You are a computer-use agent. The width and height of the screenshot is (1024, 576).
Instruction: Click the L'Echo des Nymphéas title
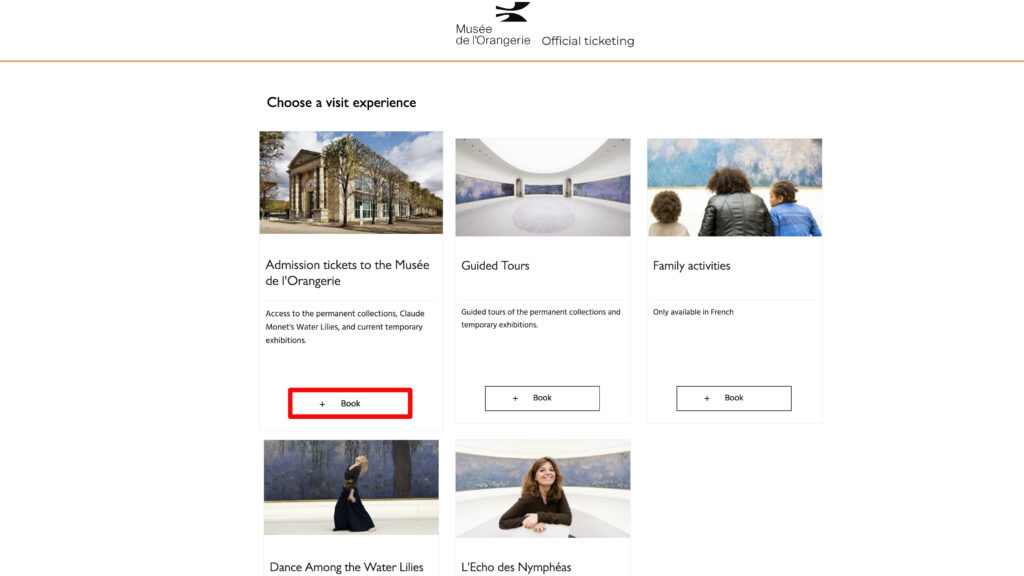[x=516, y=567]
